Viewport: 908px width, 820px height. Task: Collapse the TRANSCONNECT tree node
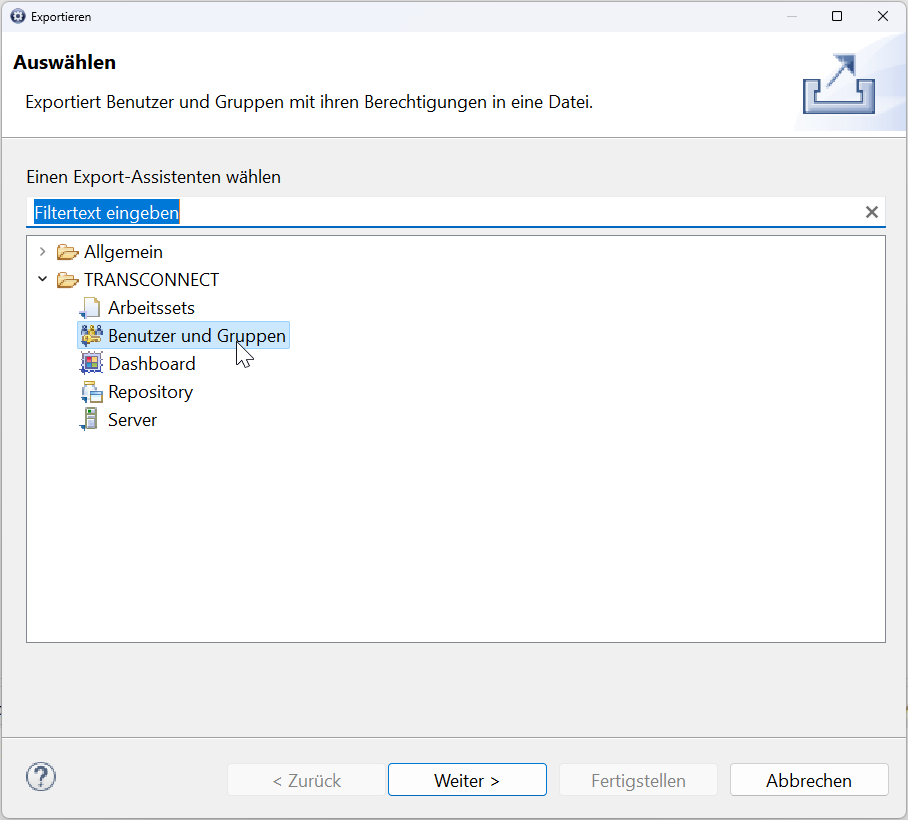click(x=42, y=280)
